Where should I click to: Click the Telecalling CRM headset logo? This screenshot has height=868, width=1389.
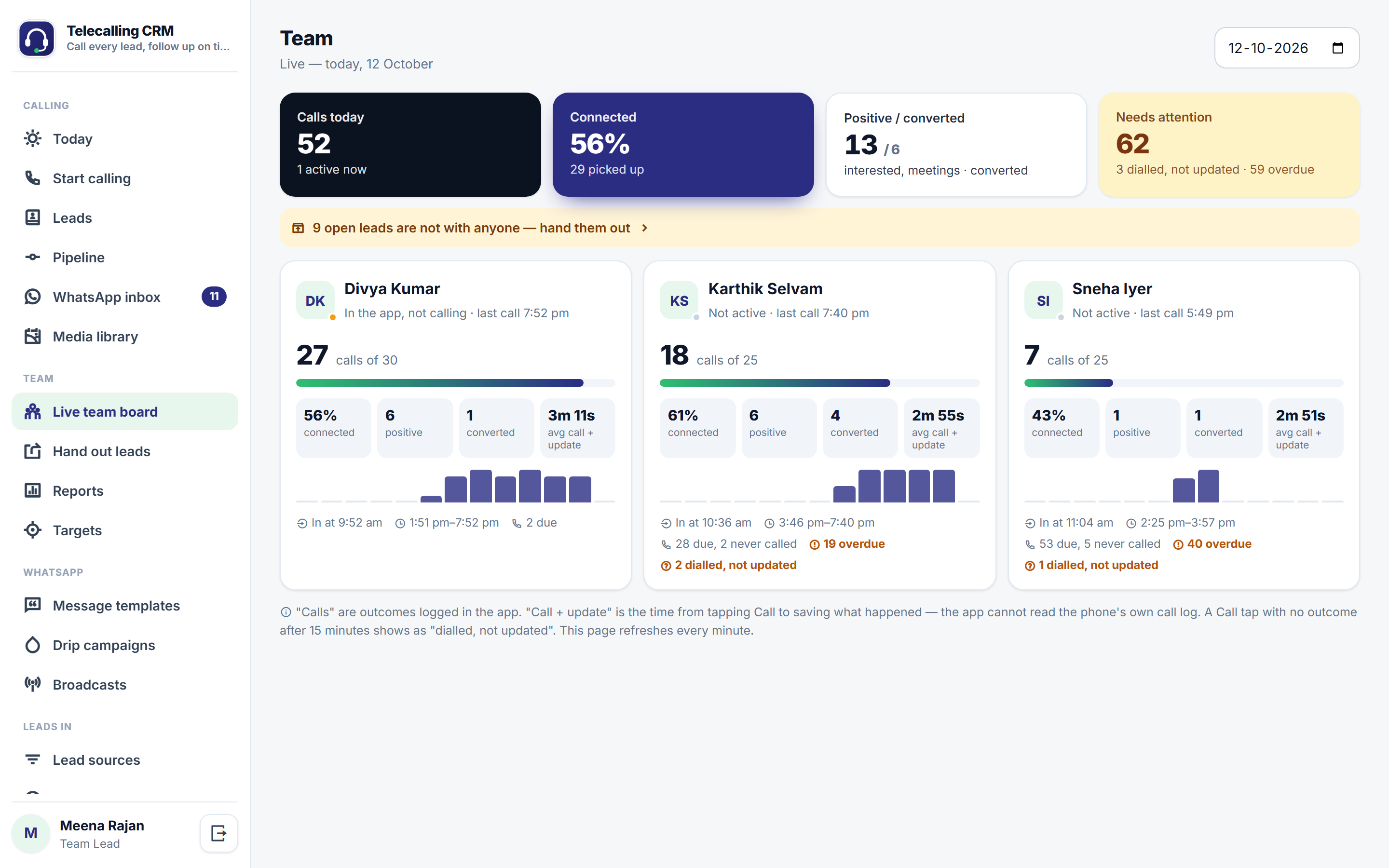36,39
